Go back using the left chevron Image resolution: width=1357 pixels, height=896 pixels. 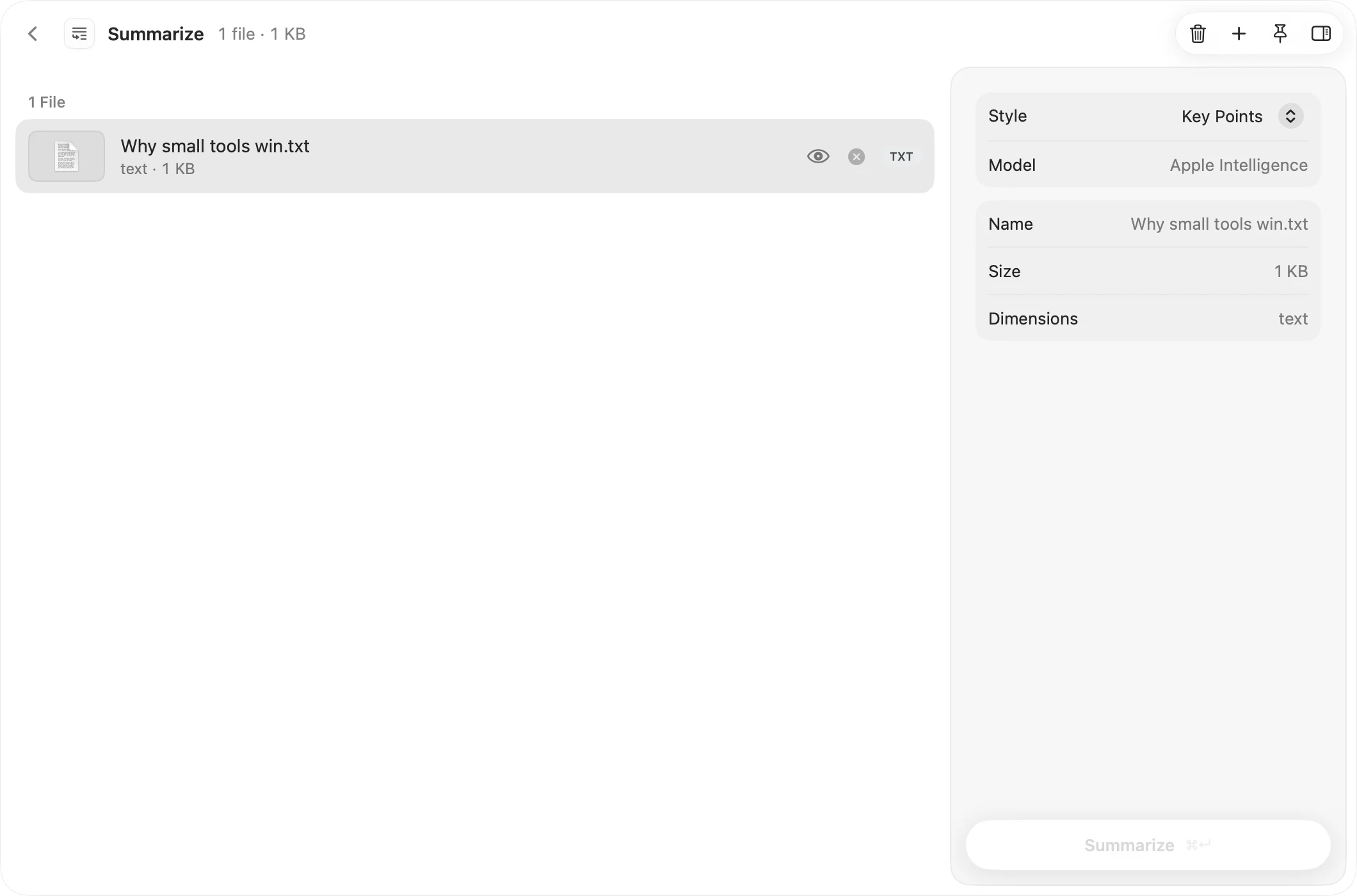tap(33, 34)
